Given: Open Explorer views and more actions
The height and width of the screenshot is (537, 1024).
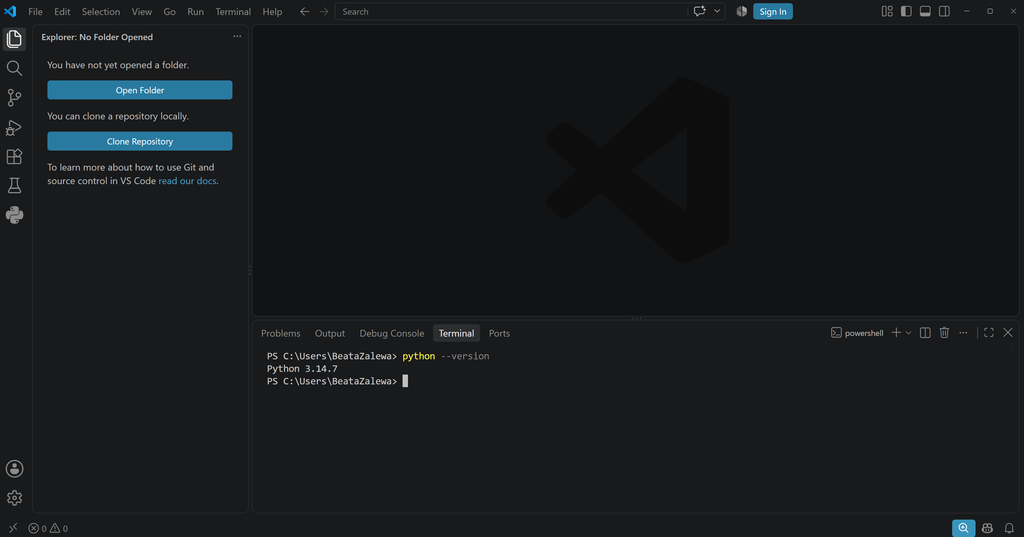Looking at the screenshot, I should click(x=237, y=37).
